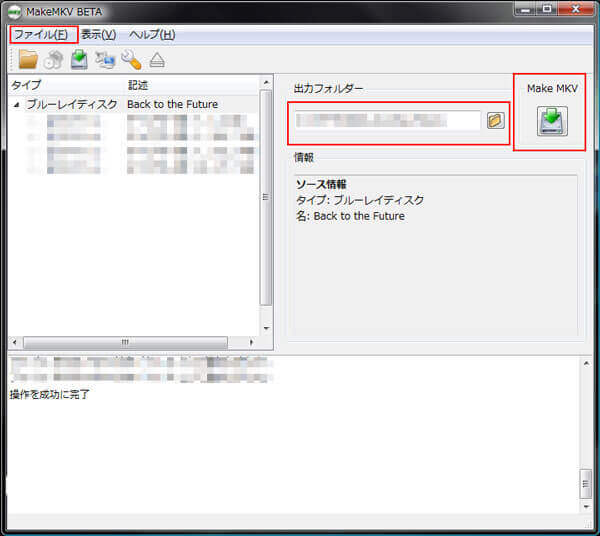Click log pane scroll down arrow
The width and height of the screenshot is (600, 536).
(x=586, y=507)
